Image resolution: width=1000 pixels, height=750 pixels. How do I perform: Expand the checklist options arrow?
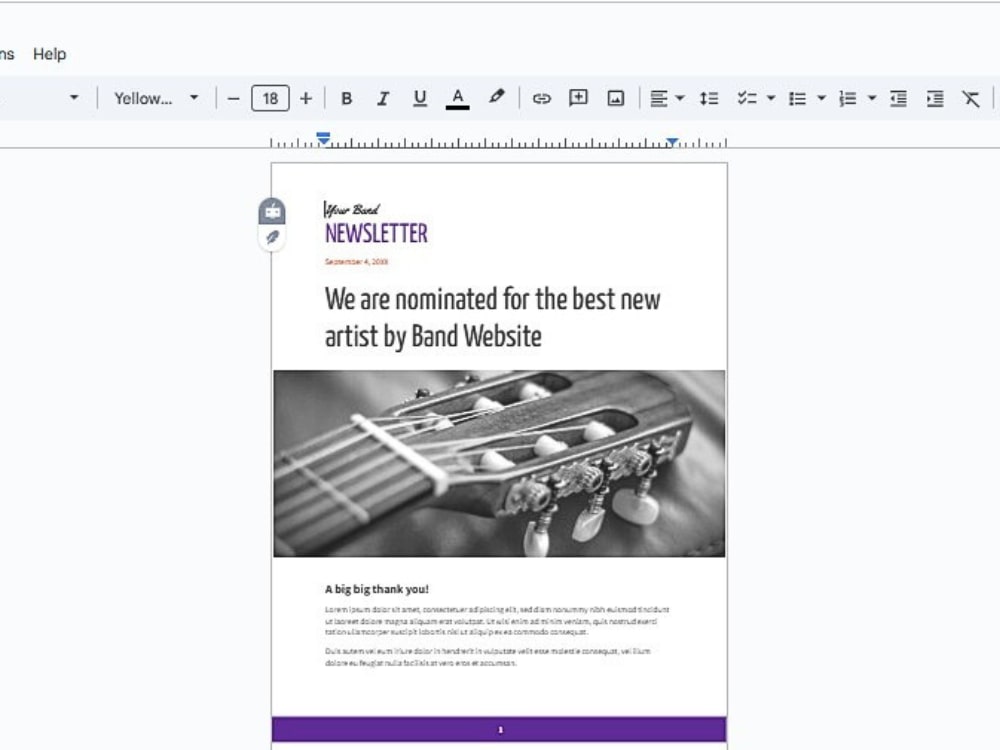pyautogui.click(x=771, y=99)
